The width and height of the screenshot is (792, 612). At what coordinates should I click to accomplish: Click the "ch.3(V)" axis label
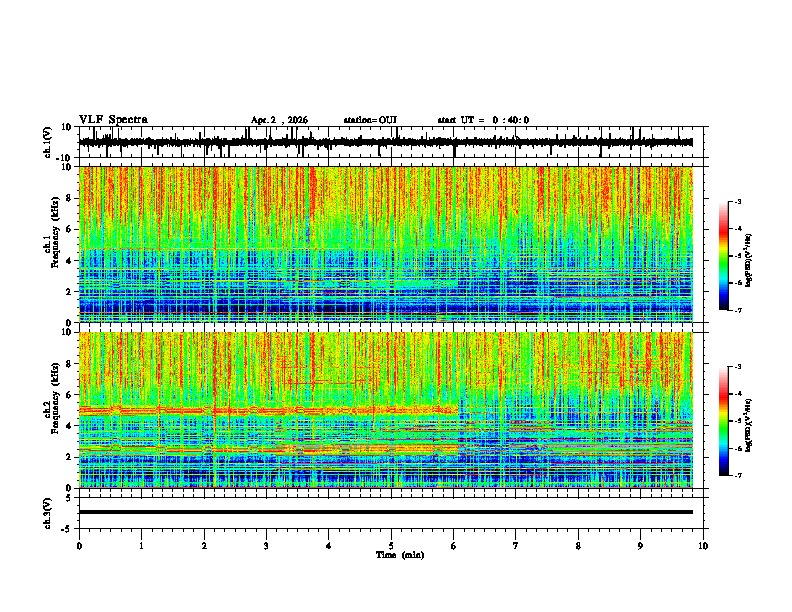(48, 513)
